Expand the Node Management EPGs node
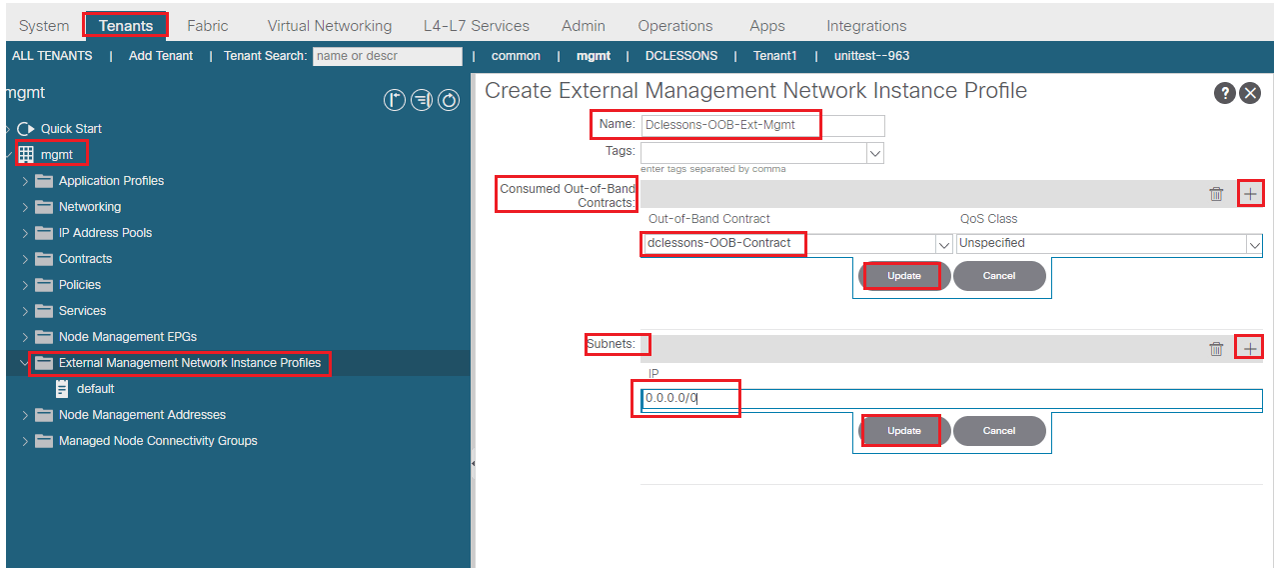1274x568 pixels. point(25,337)
